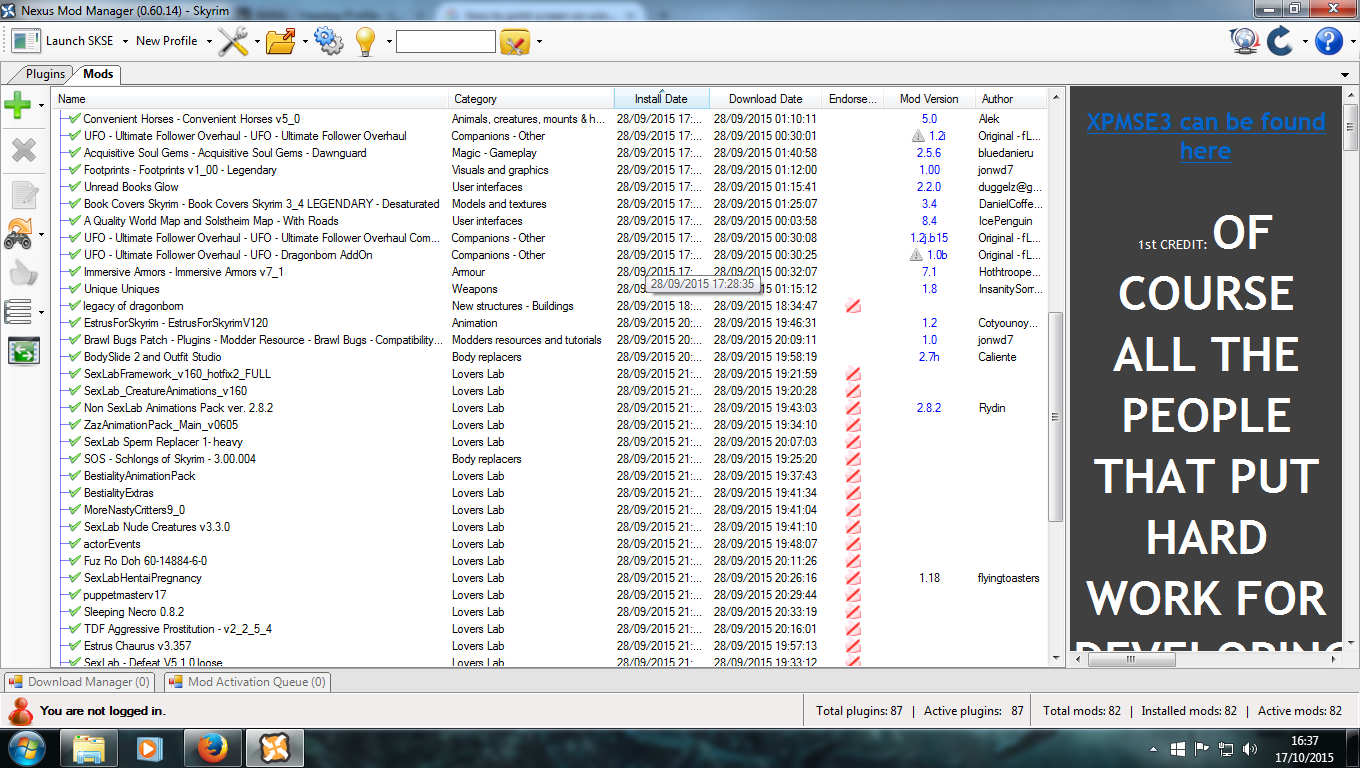Click the description panel horizontal scrollbar thumb
Image resolution: width=1360 pixels, height=768 pixels.
[1130, 659]
